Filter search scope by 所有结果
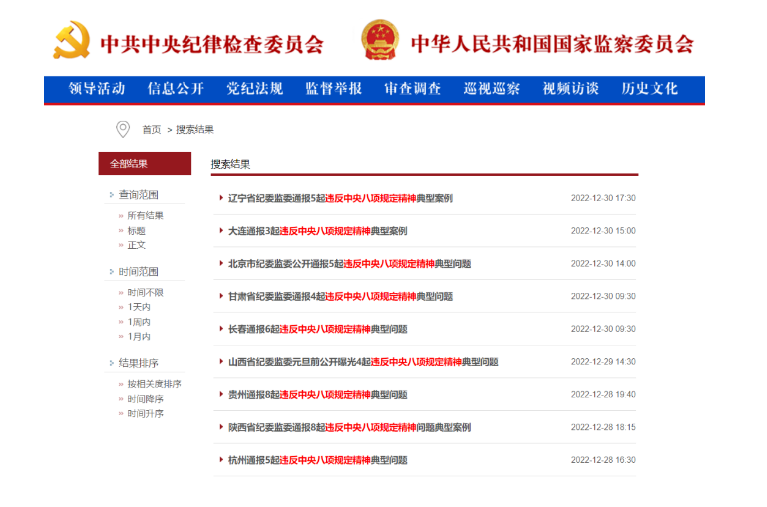This screenshot has height=507, width=767. click(145, 215)
